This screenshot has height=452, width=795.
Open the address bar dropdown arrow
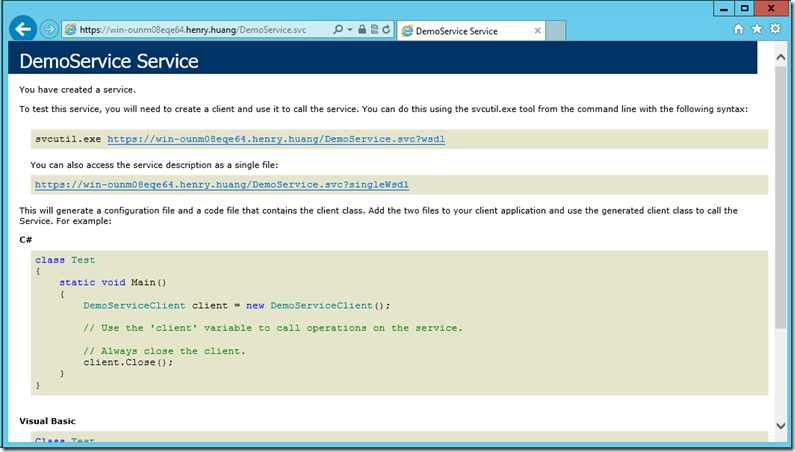(349, 29)
